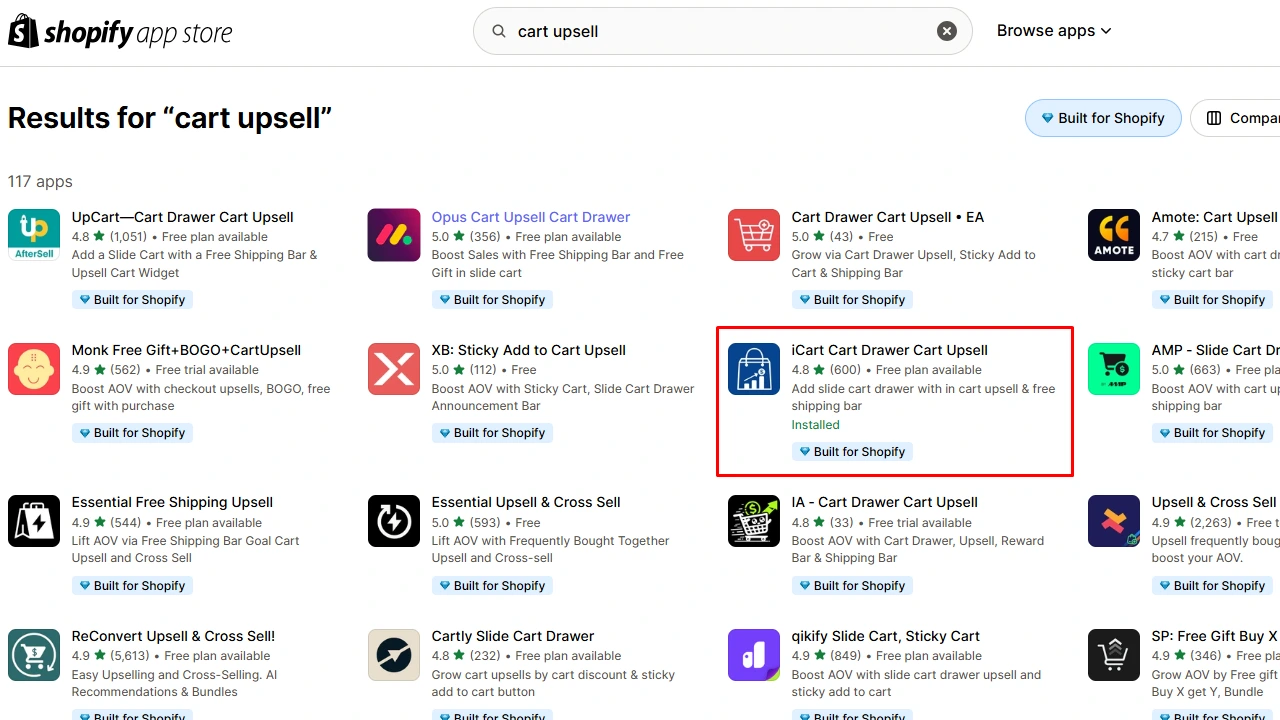
Task: Open the Shopify app store logo home
Action: point(120,32)
